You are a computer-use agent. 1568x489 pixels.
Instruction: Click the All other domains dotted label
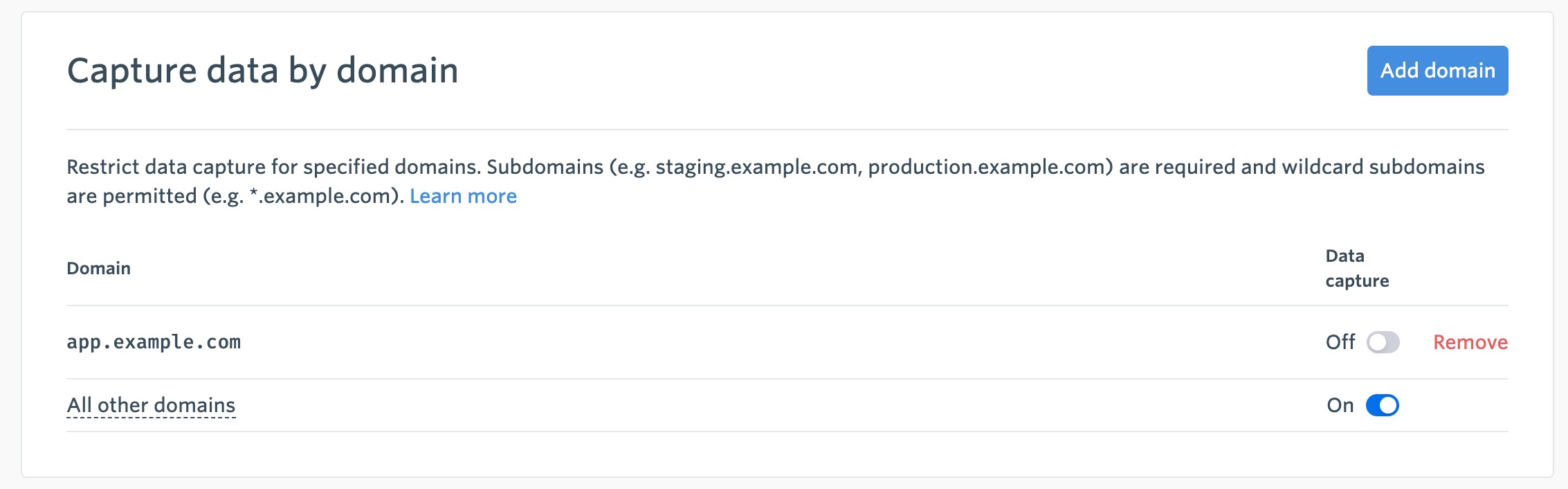click(x=151, y=405)
